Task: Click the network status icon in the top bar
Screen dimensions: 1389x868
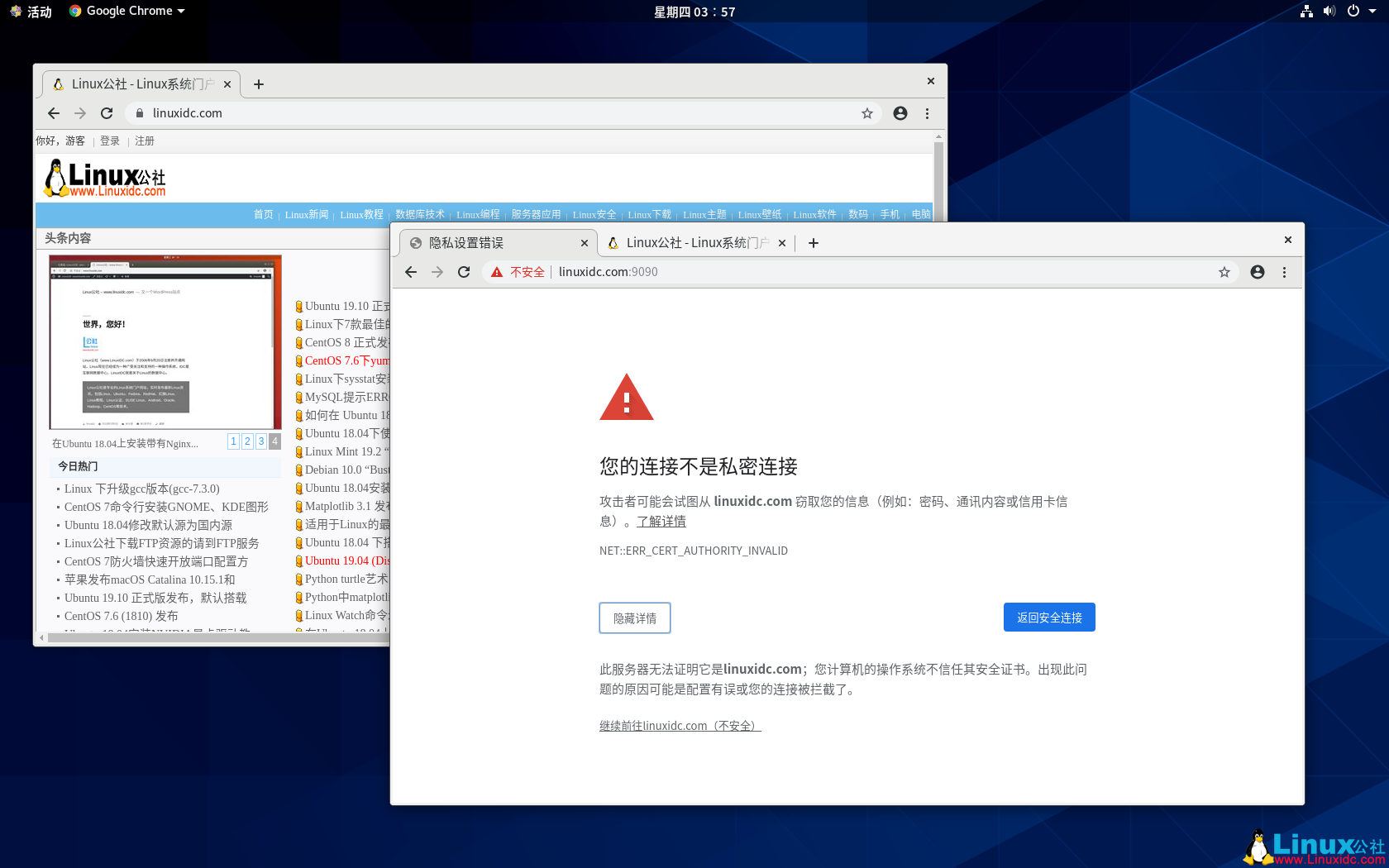Action: click(1306, 11)
